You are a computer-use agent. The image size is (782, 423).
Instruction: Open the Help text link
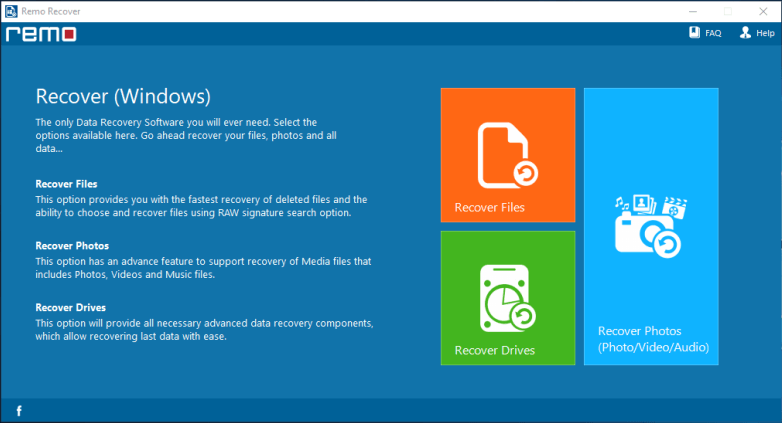[765, 33]
